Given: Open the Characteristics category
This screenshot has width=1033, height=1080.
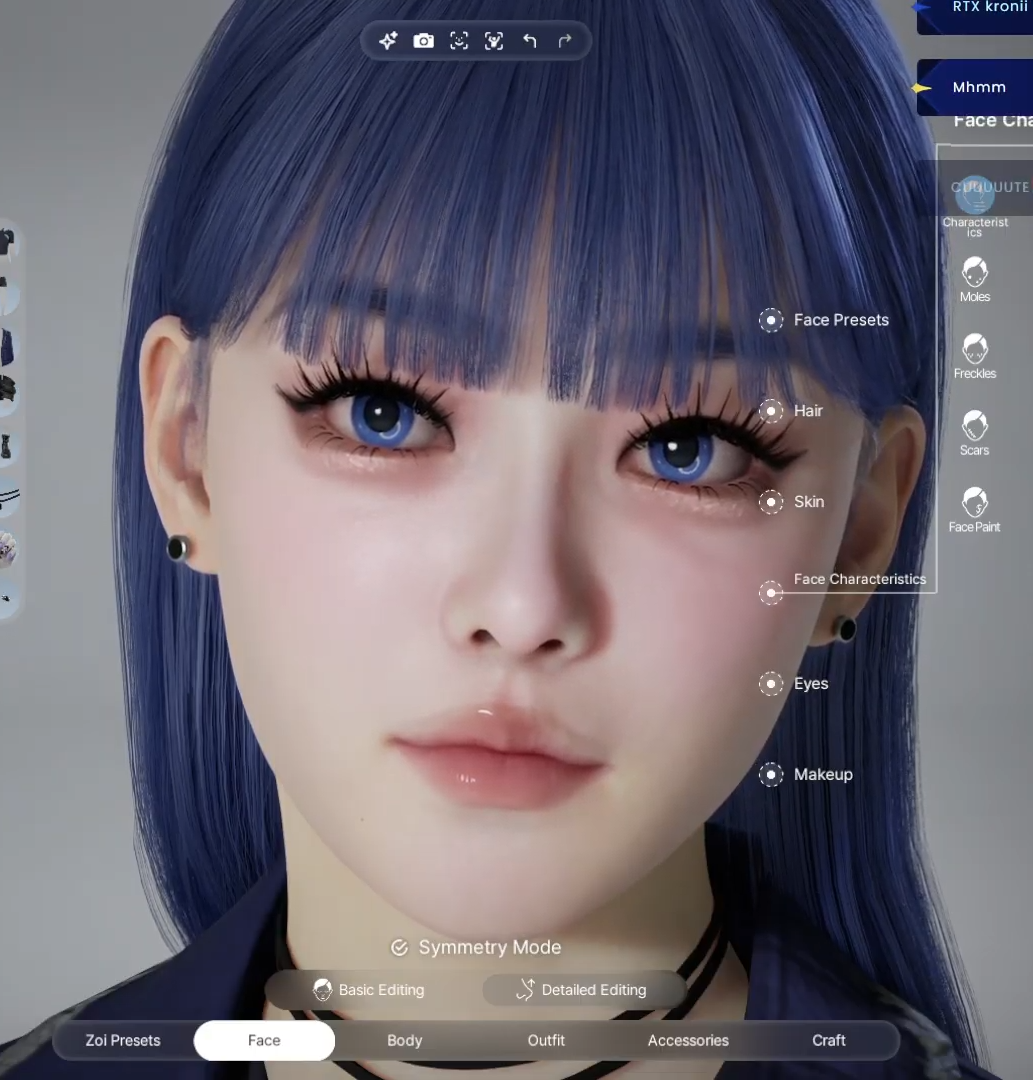Looking at the screenshot, I should coord(974,207).
